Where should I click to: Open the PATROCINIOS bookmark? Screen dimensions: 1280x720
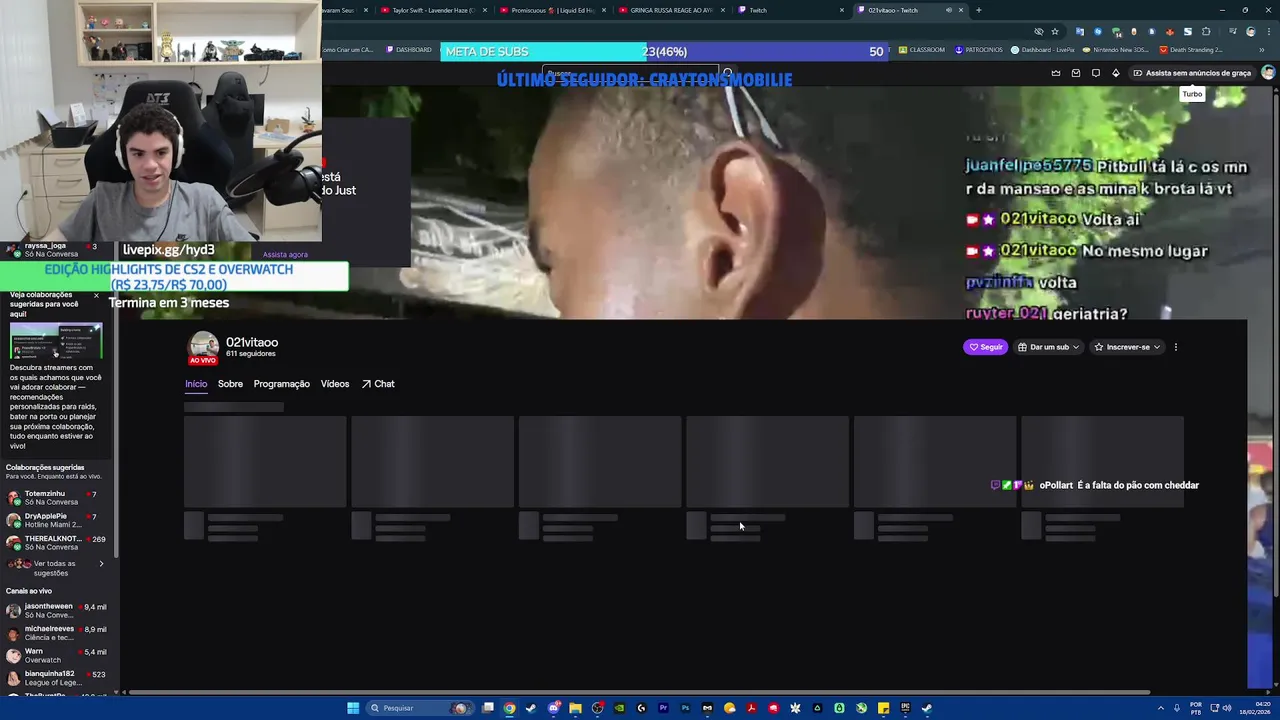(x=978, y=50)
